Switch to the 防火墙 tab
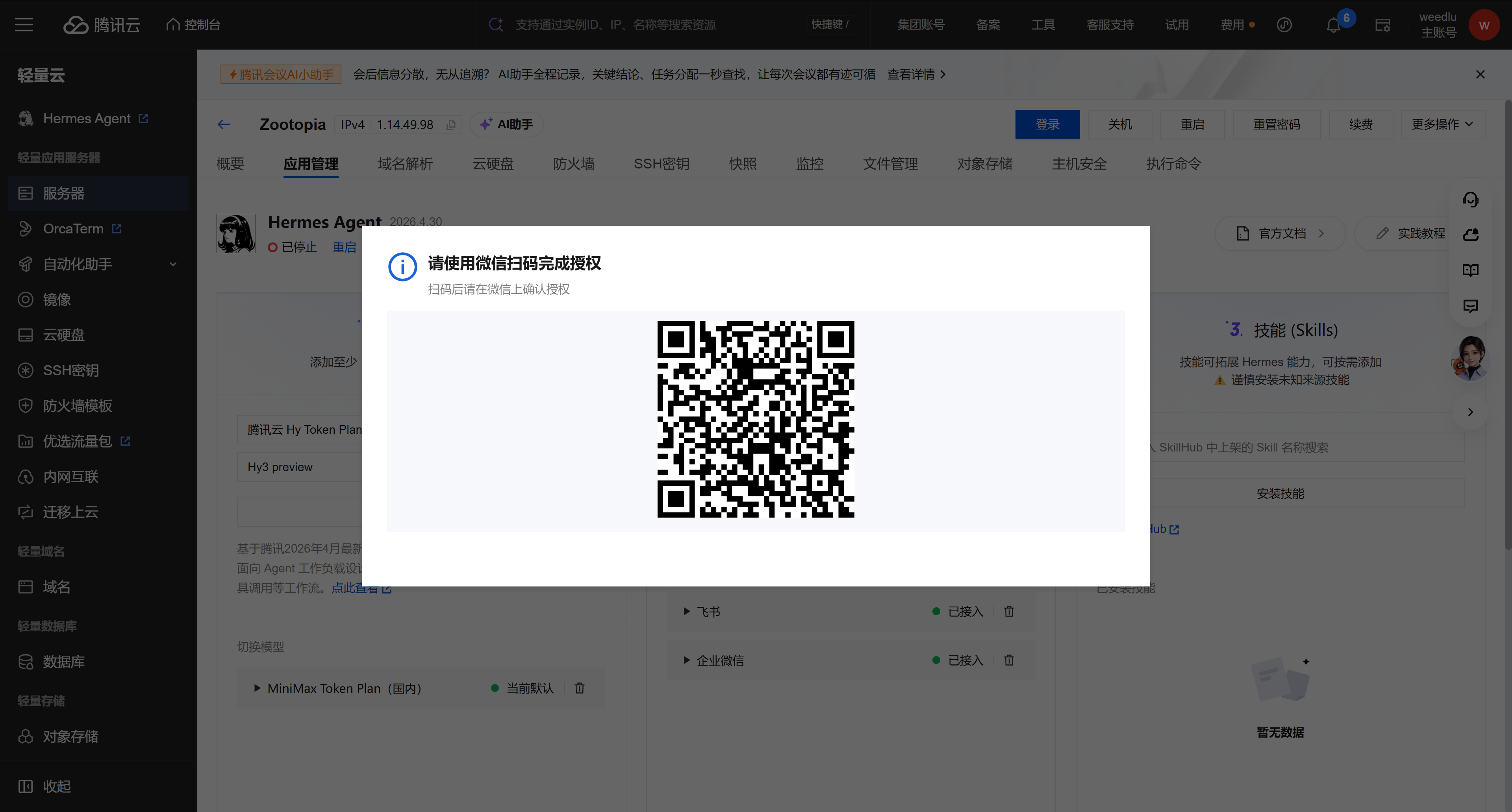Screen dimensions: 1512x812 pyautogui.click(x=573, y=164)
